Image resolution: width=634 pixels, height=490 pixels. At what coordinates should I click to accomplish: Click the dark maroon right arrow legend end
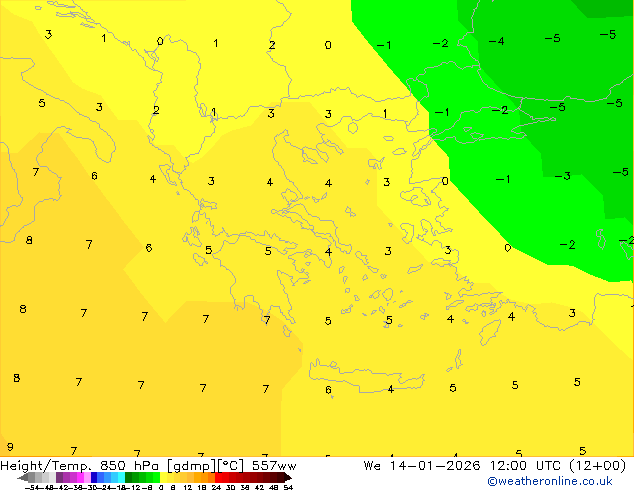287,477
